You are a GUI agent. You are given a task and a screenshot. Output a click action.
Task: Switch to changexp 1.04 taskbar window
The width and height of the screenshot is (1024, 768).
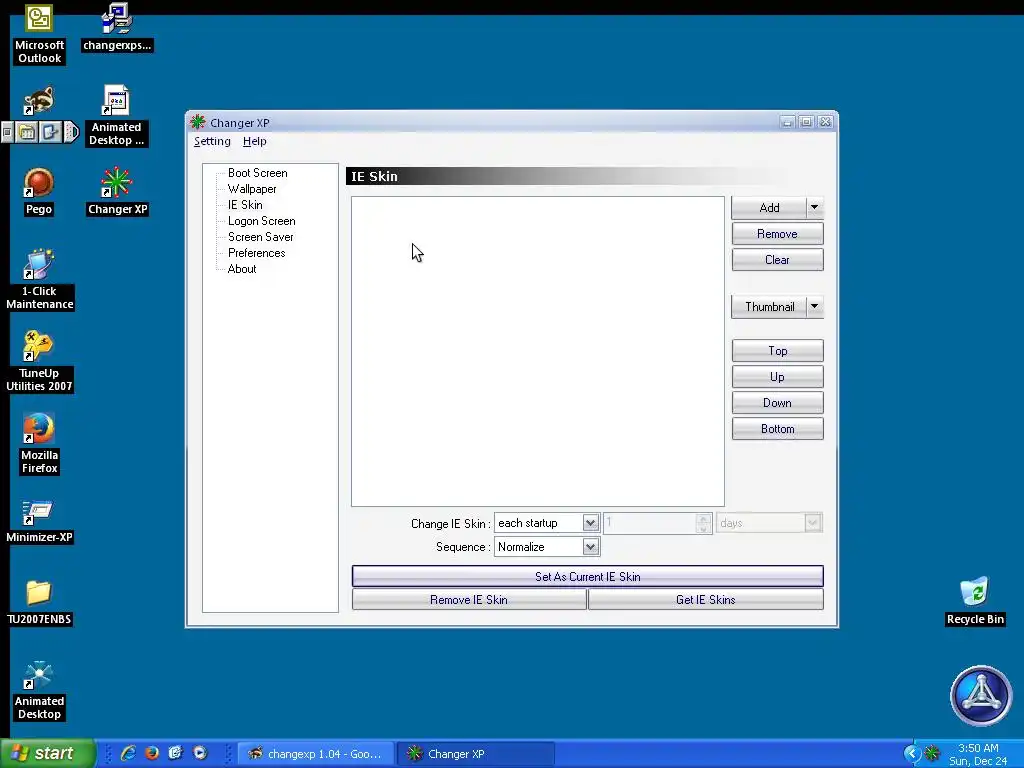tap(315, 754)
